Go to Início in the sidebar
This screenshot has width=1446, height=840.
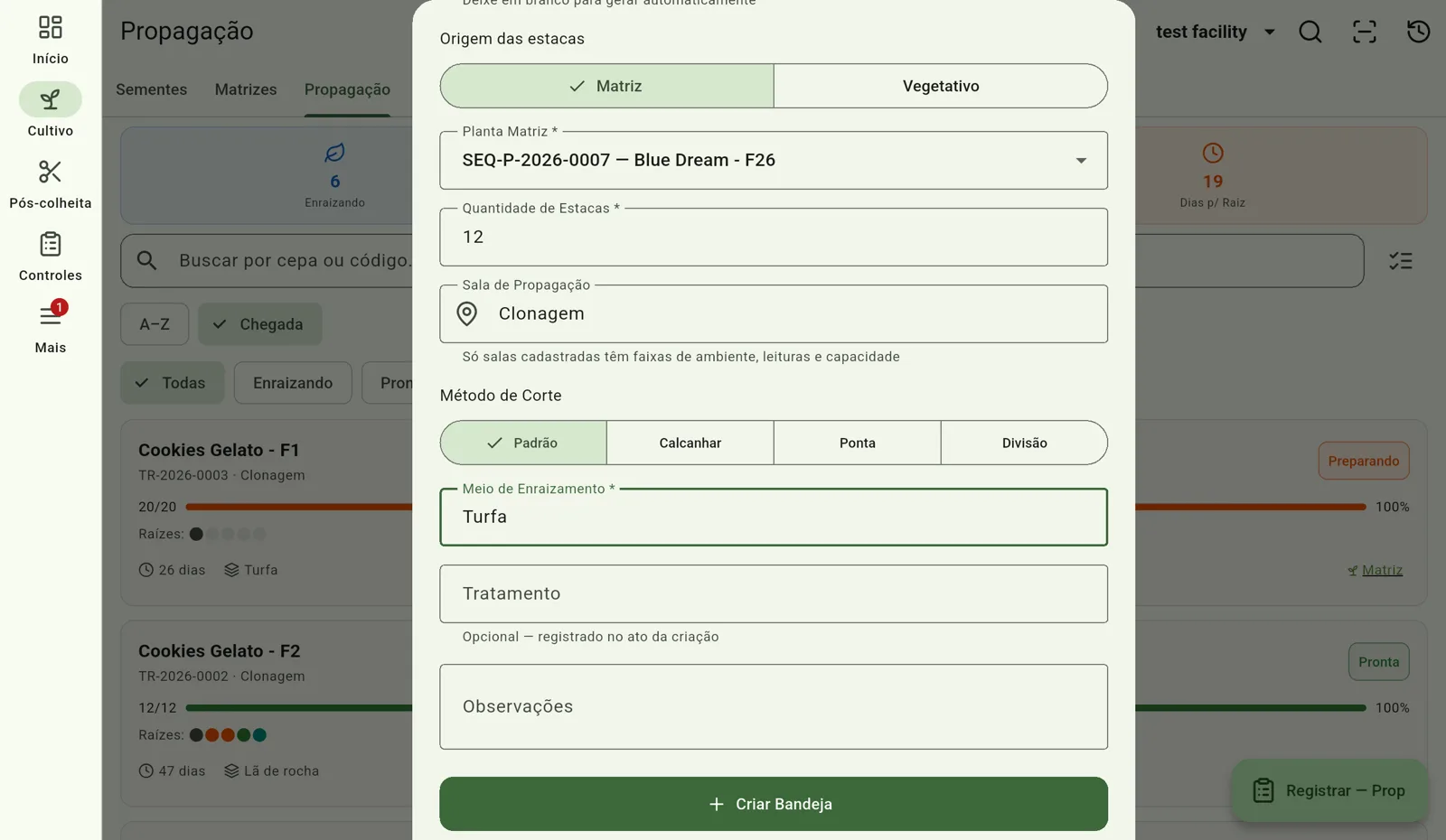pyautogui.click(x=51, y=40)
